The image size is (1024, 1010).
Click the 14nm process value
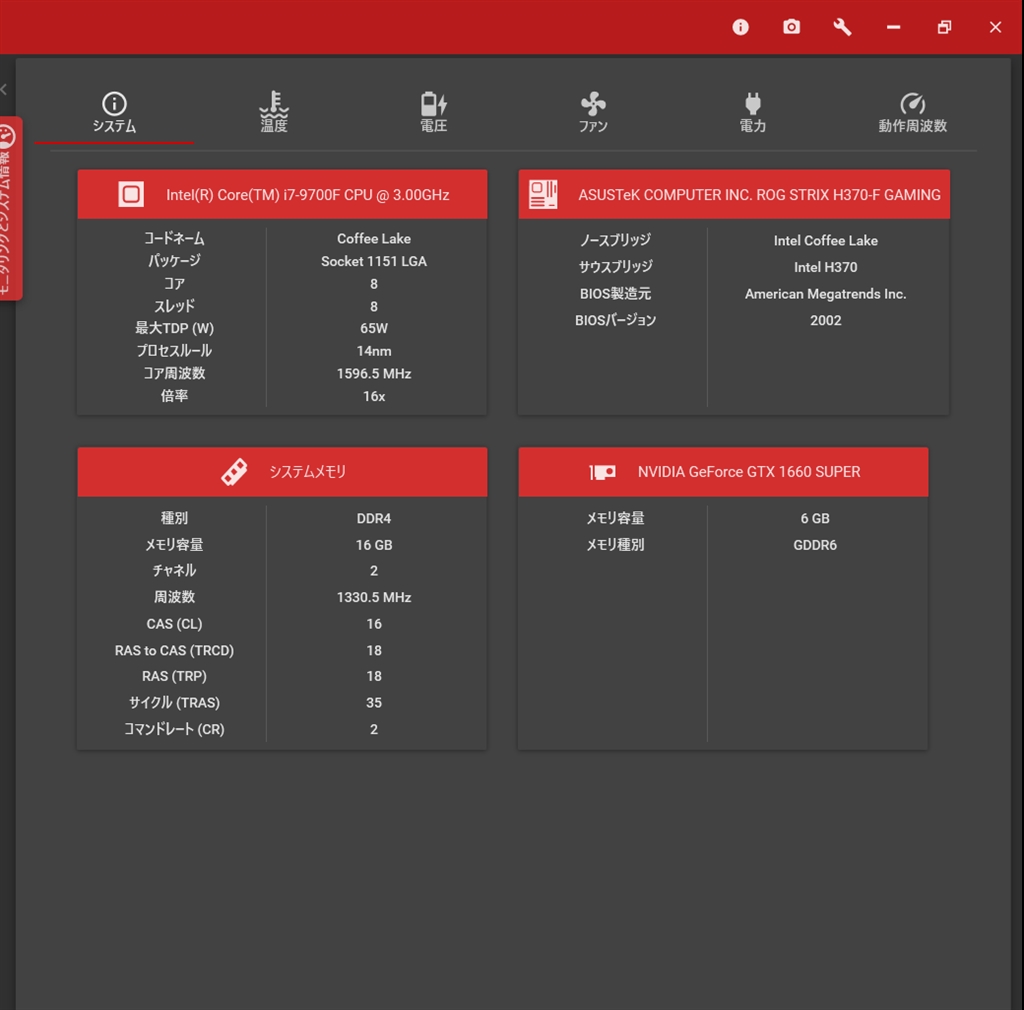click(374, 351)
